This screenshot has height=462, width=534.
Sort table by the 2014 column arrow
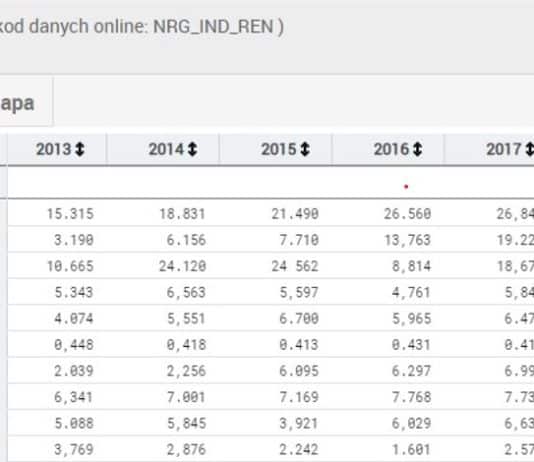(x=192, y=149)
